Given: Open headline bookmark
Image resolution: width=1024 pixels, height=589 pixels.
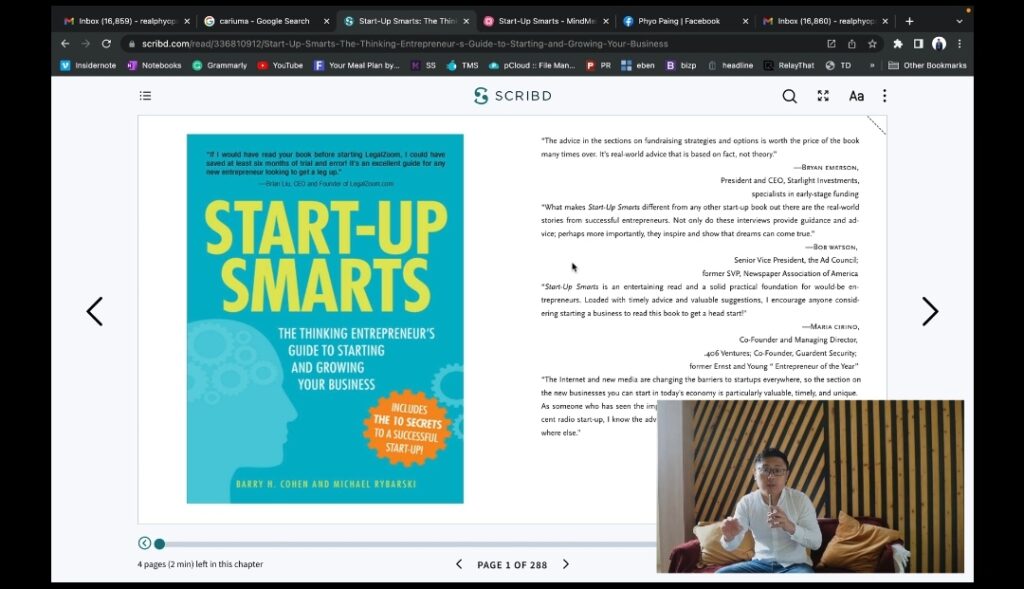Looking at the screenshot, I should 730,65.
